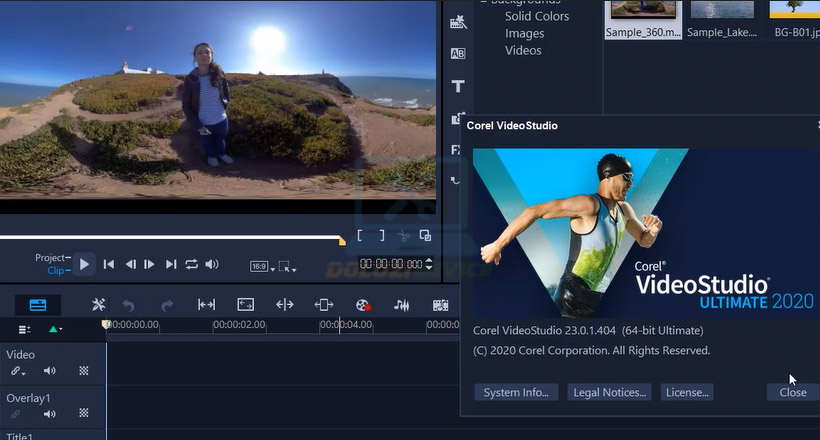
Task: Open the timeline customize toolbar tools
Action: [98, 305]
